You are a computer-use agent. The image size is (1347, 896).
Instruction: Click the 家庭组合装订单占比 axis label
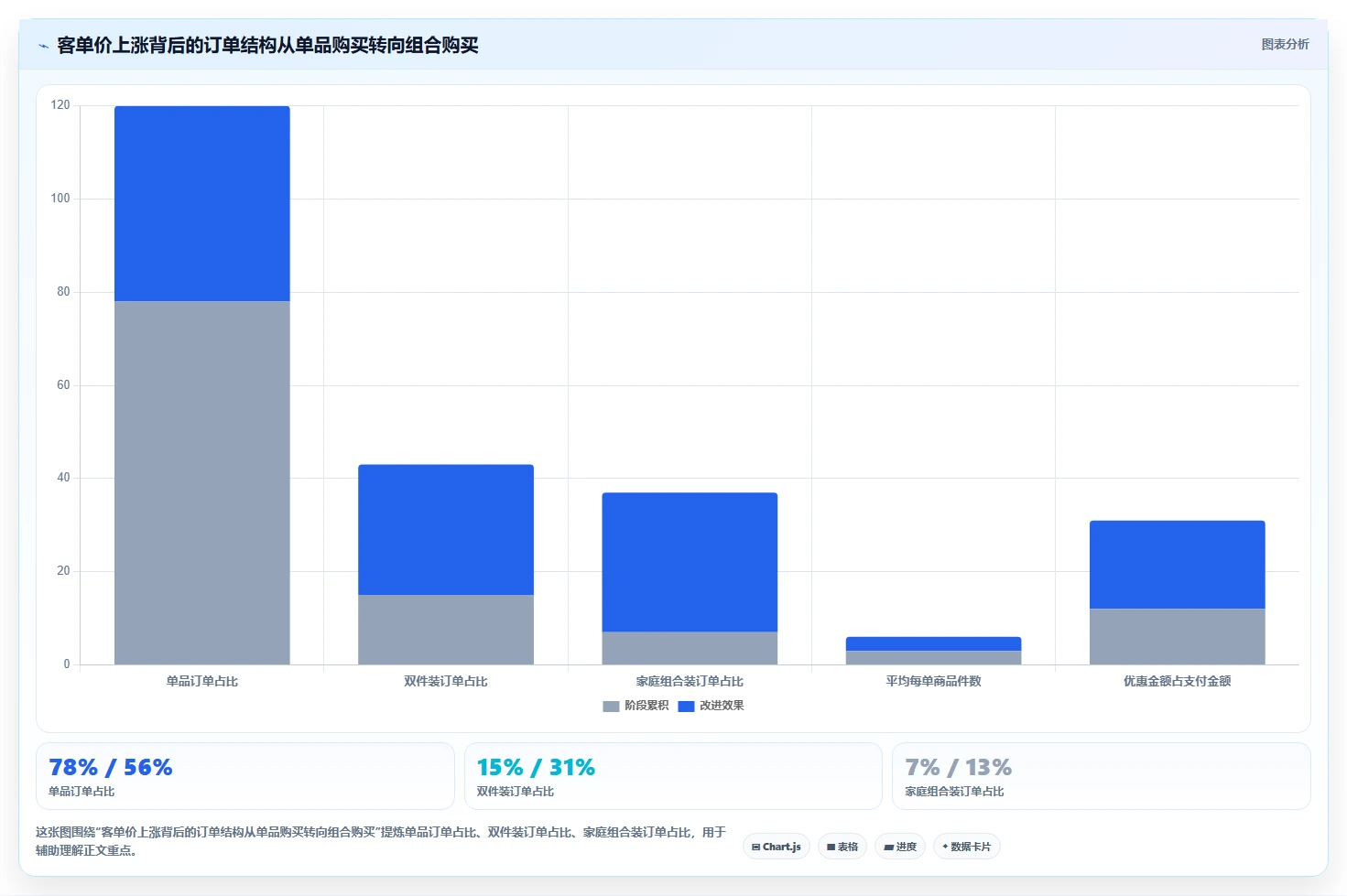point(690,681)
